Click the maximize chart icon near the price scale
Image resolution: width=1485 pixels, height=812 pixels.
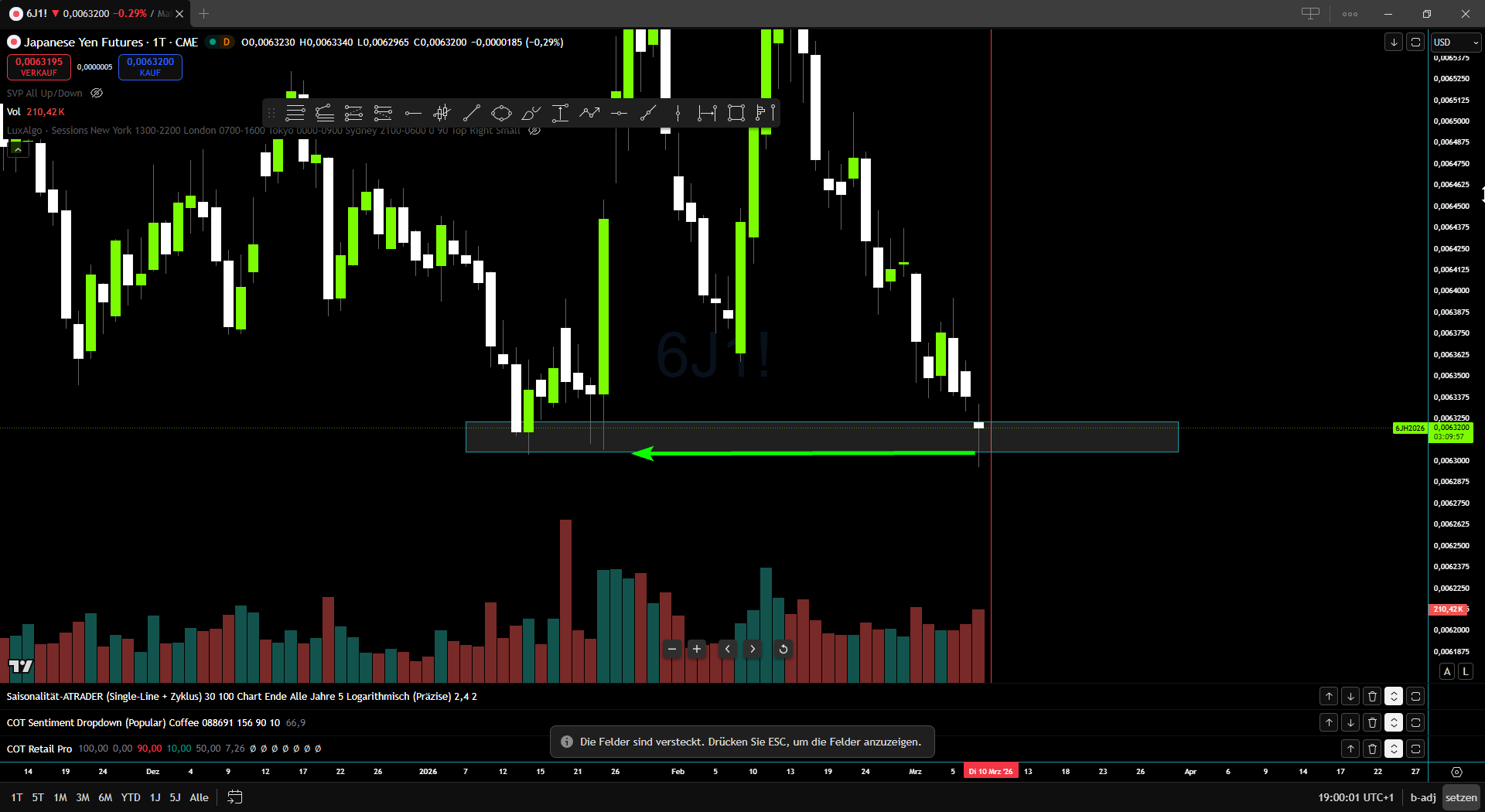(1415, 42)
